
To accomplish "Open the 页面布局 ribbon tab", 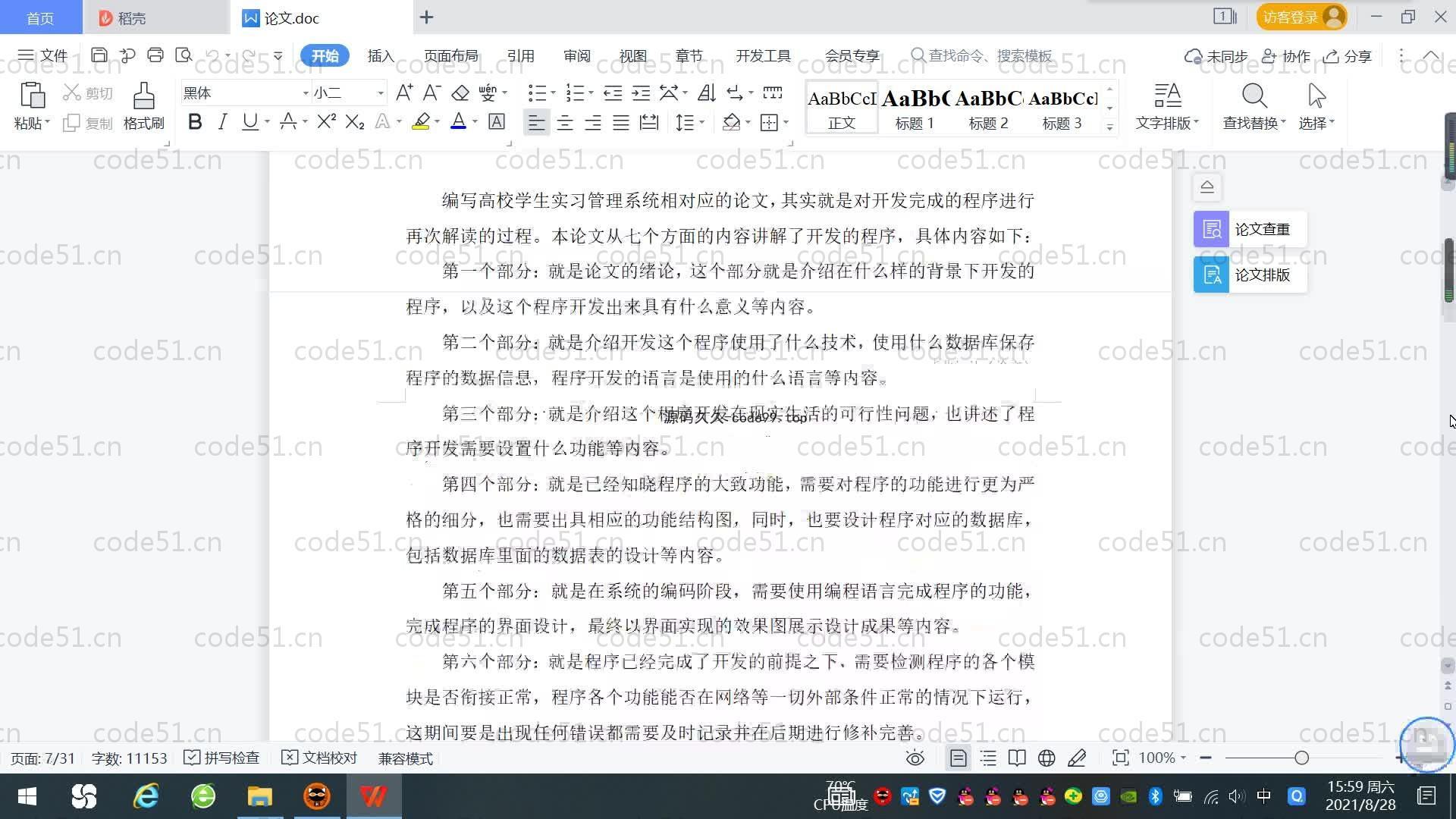I will click(451, 56).
